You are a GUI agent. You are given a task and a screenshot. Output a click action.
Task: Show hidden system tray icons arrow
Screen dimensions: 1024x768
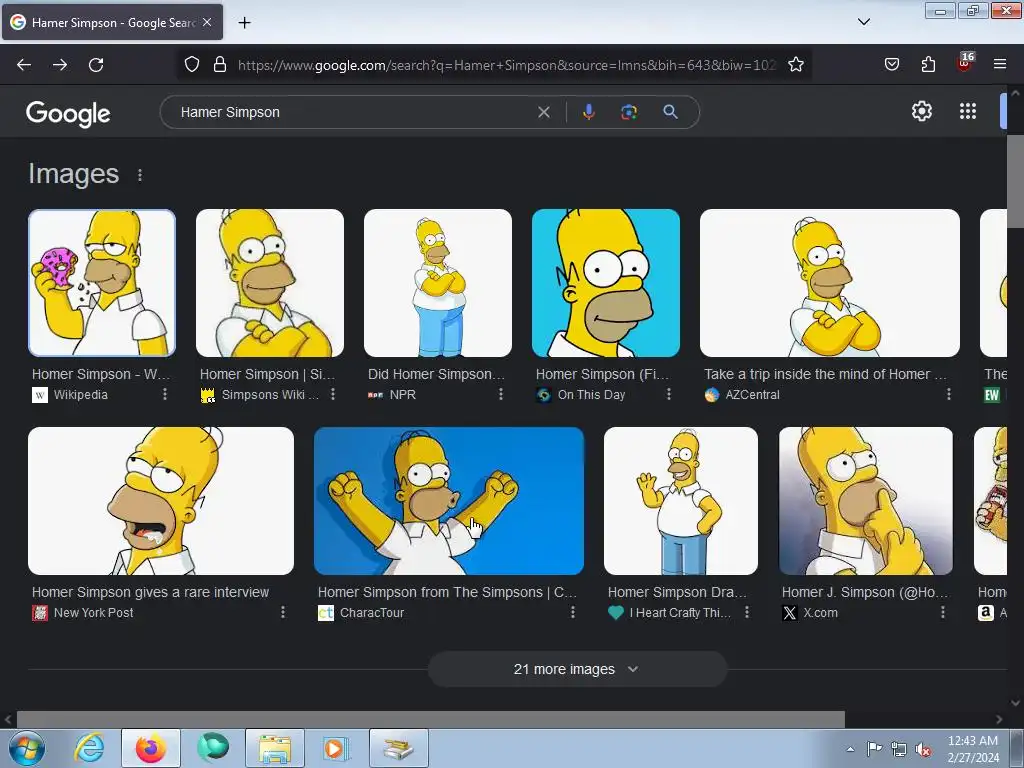point(850,749)
